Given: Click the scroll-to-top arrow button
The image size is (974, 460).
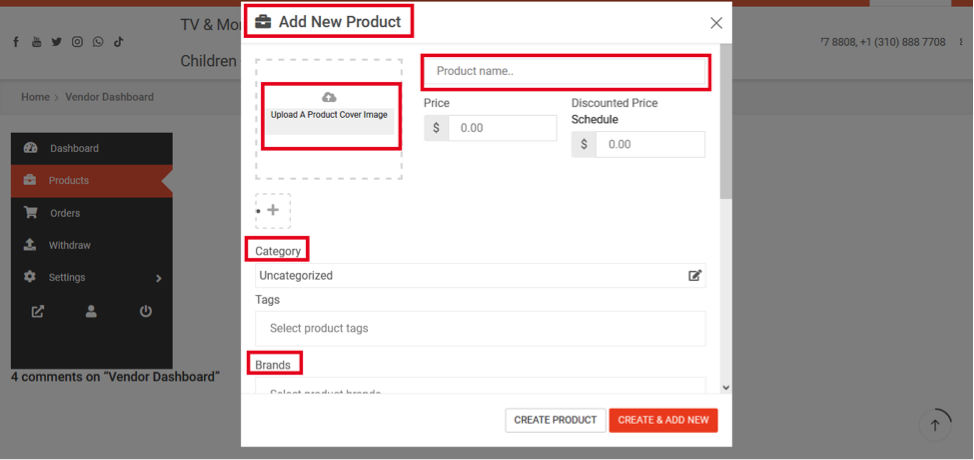Looking at the screenshot, I should click(935, 425).
